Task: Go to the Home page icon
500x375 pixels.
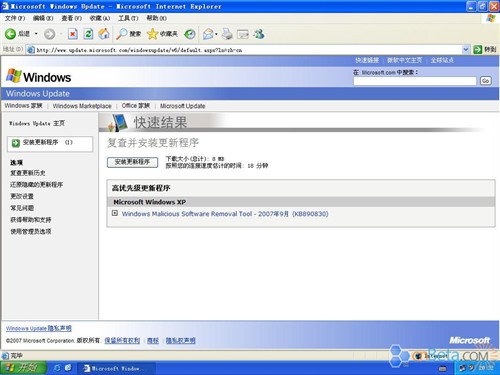Action: (104, 34)
